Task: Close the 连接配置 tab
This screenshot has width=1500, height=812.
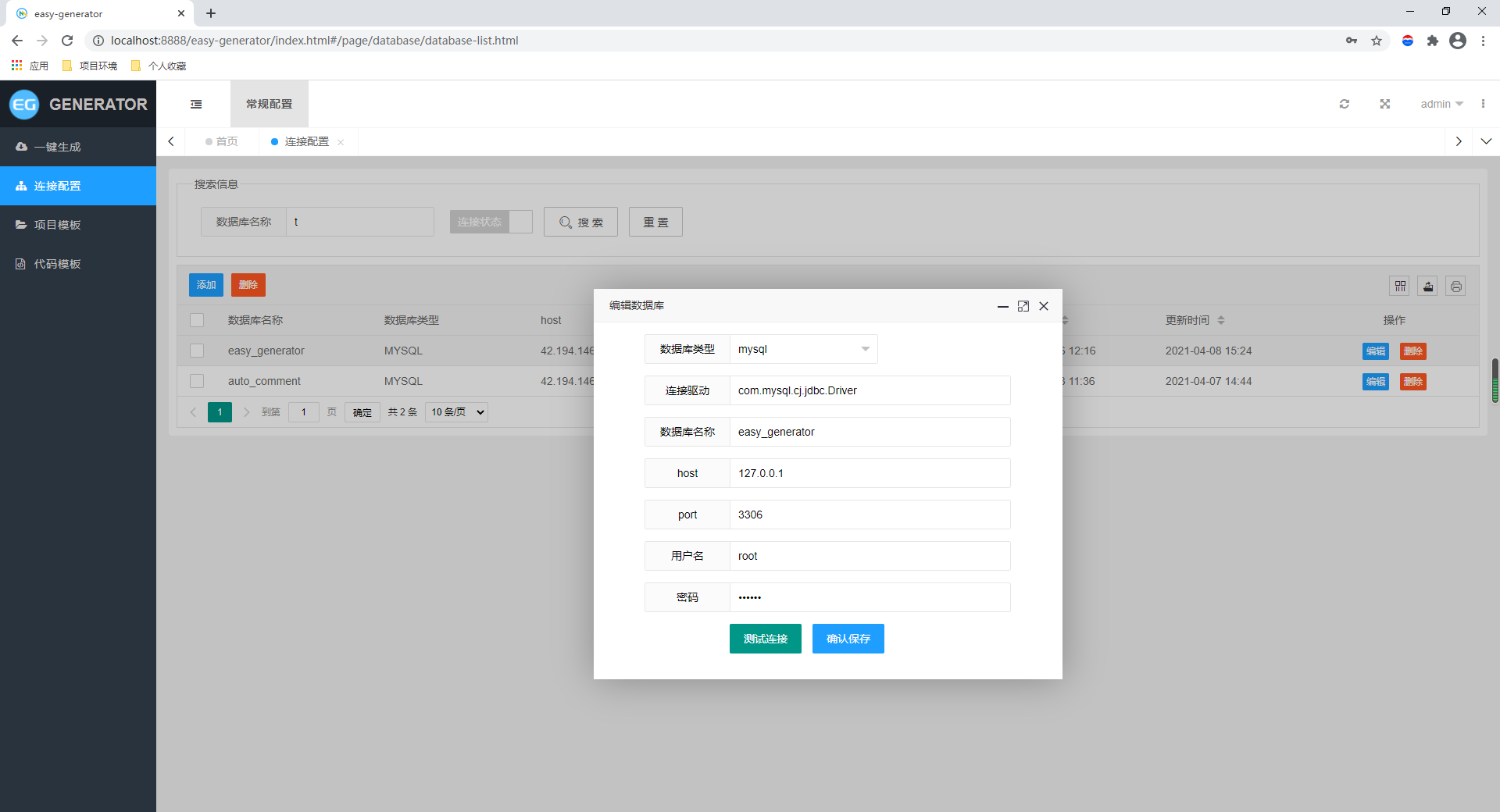Action: point(341,142)
